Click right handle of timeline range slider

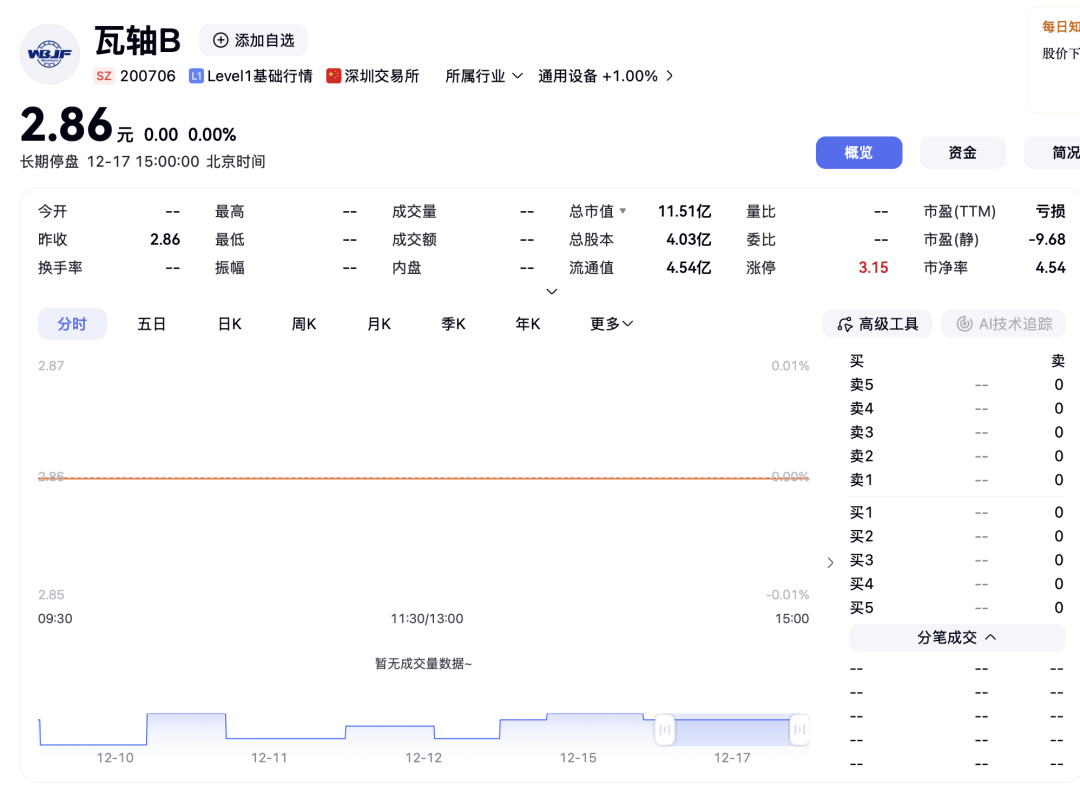point(799,730)
